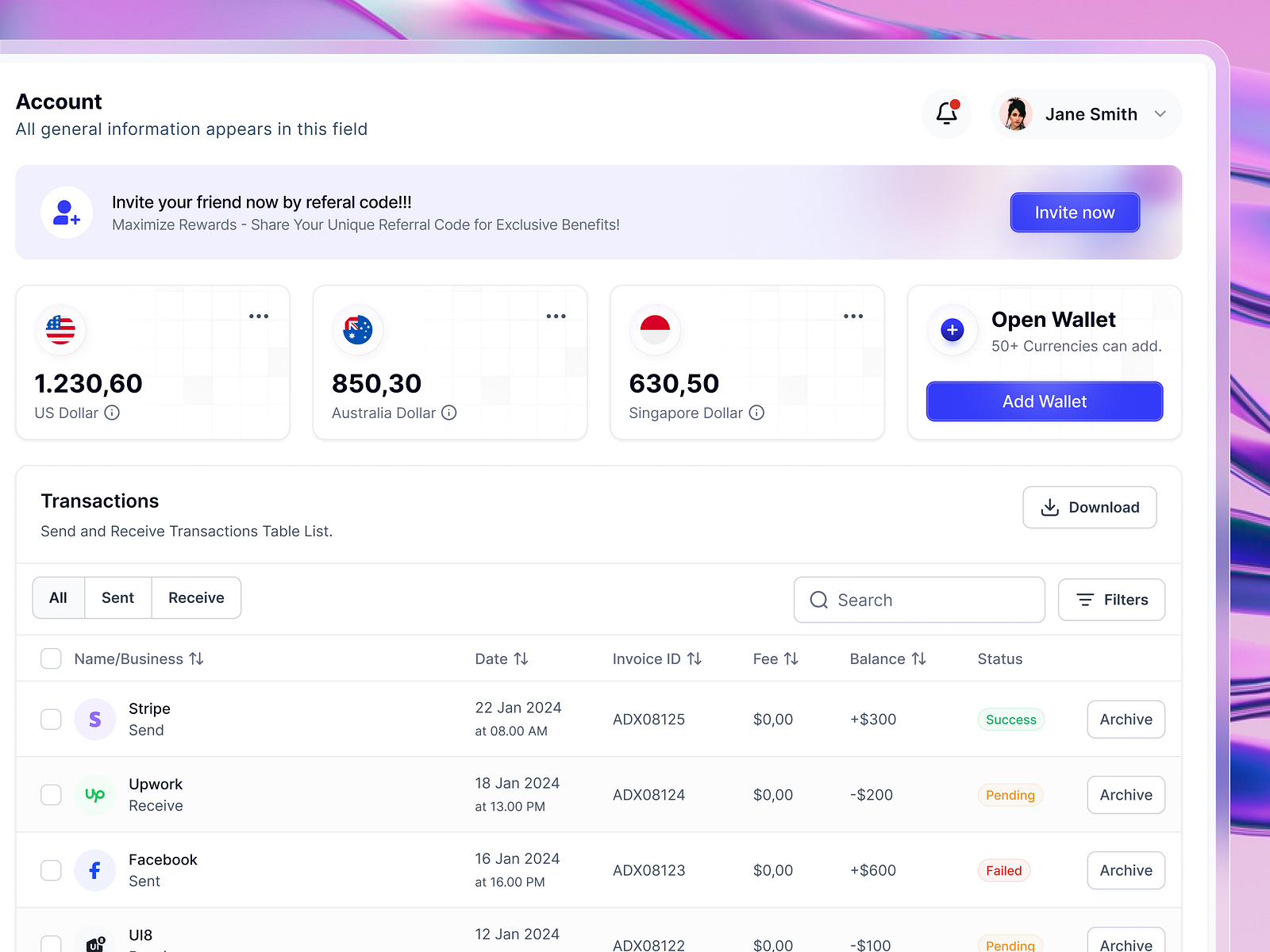This screenshot has width=1270, height=952.
Task: Click the US flag icon
Action: (x=60, y=330)
